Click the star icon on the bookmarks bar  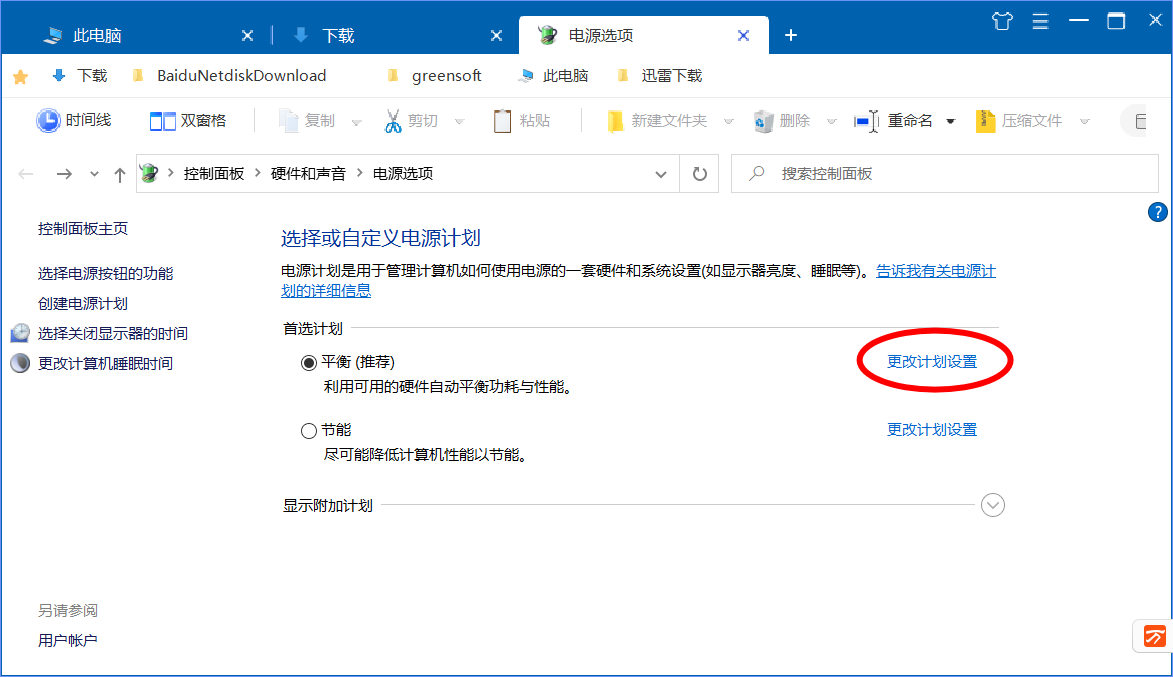pyautogui.click(x=20, y=75)
